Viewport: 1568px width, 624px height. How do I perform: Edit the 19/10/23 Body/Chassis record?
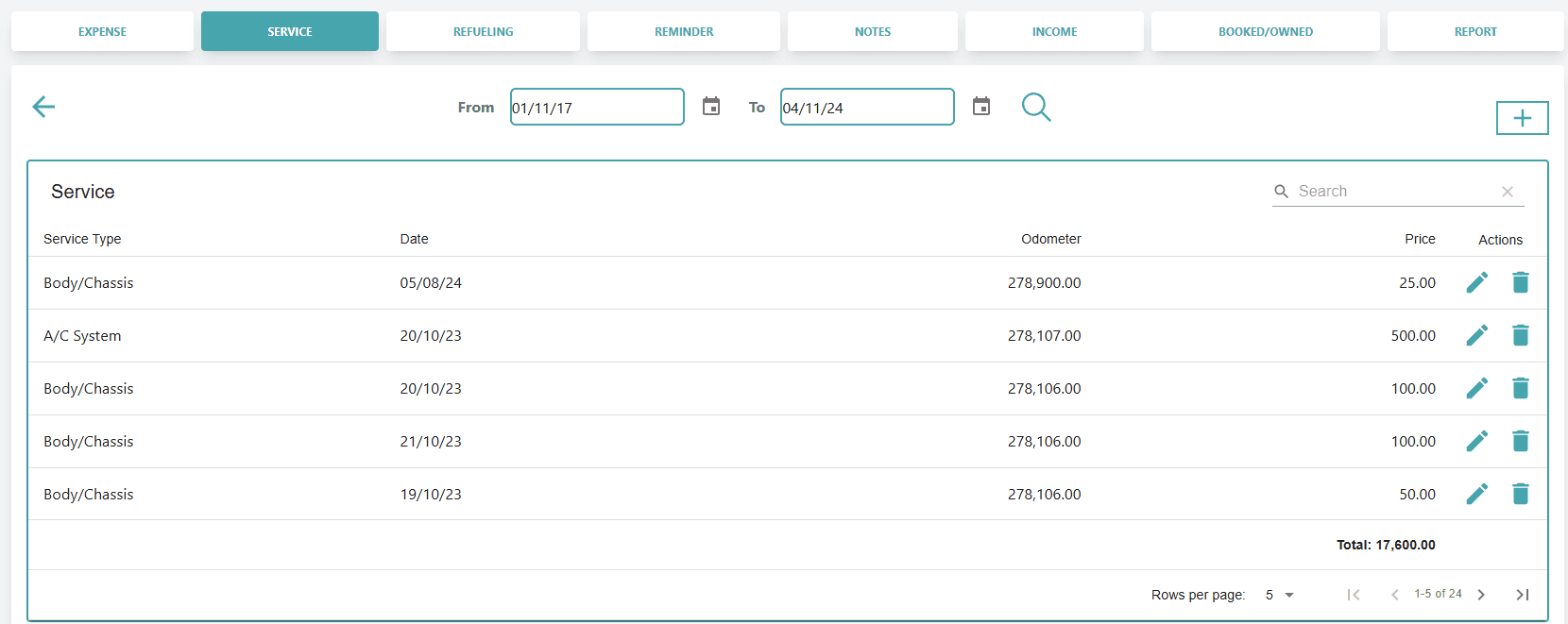[x=1476, y=494]
